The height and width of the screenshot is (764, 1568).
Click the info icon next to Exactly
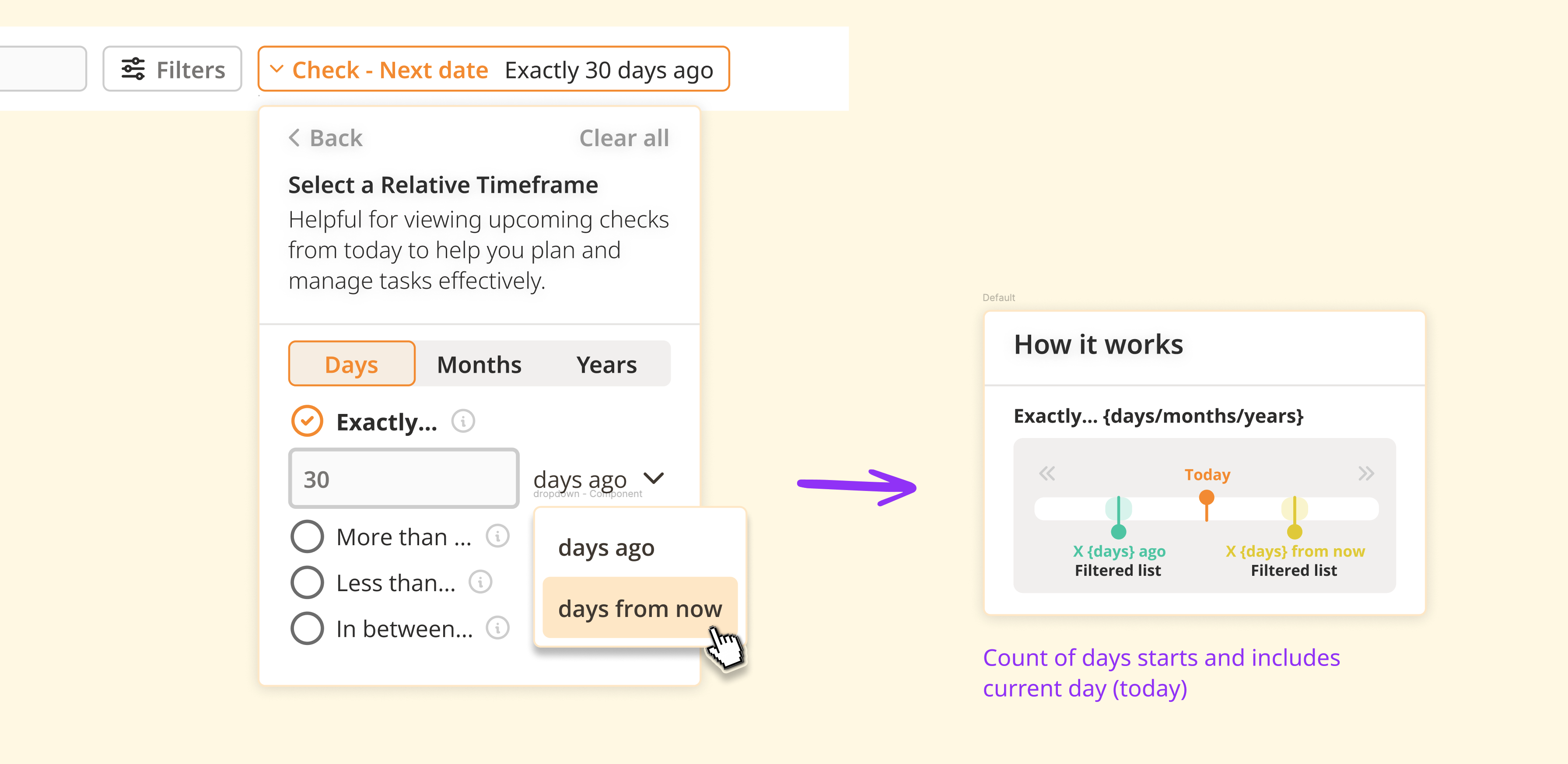click(x=462, y=421)
